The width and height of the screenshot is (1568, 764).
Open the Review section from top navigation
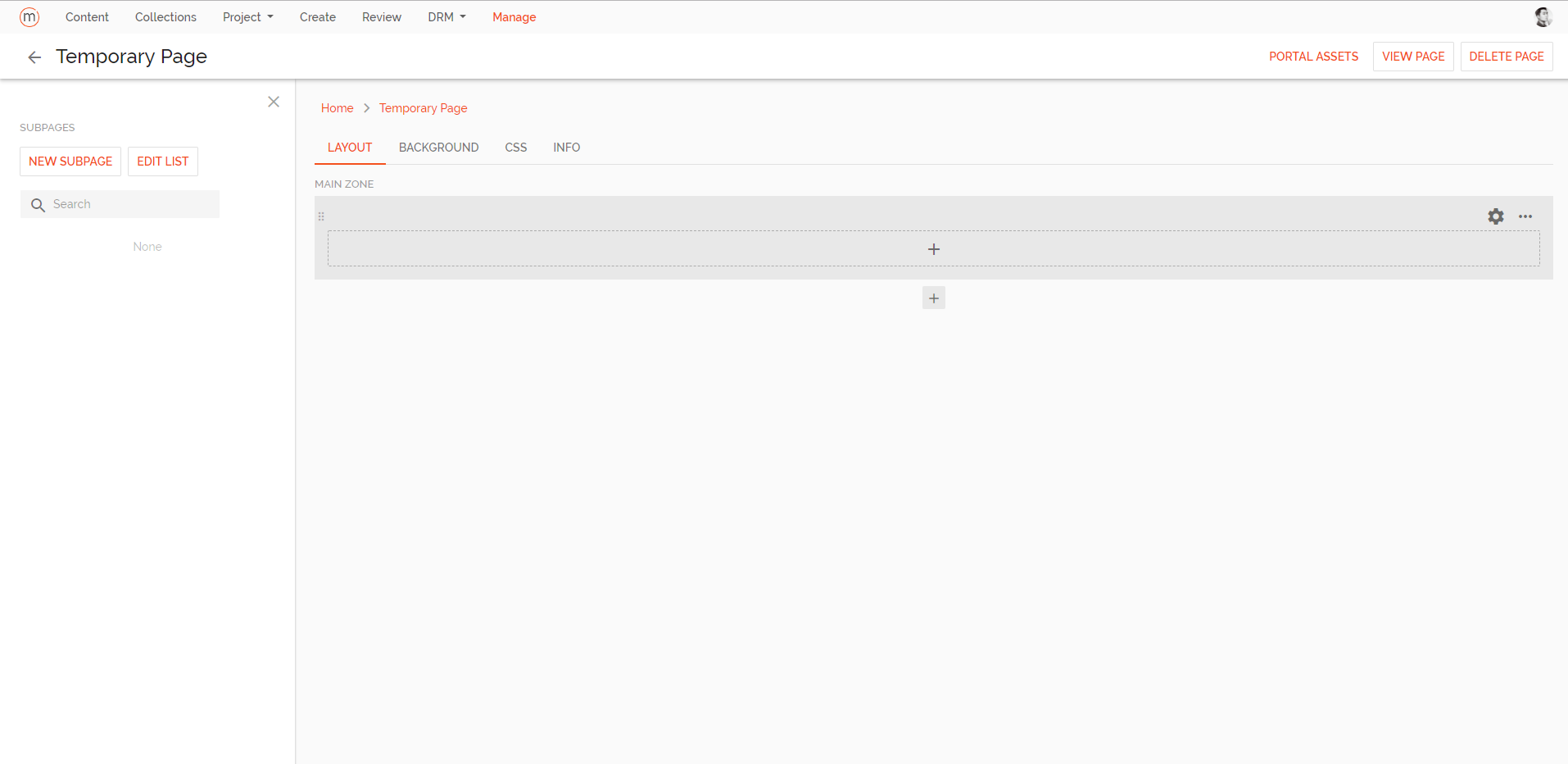tap(381, 16)
